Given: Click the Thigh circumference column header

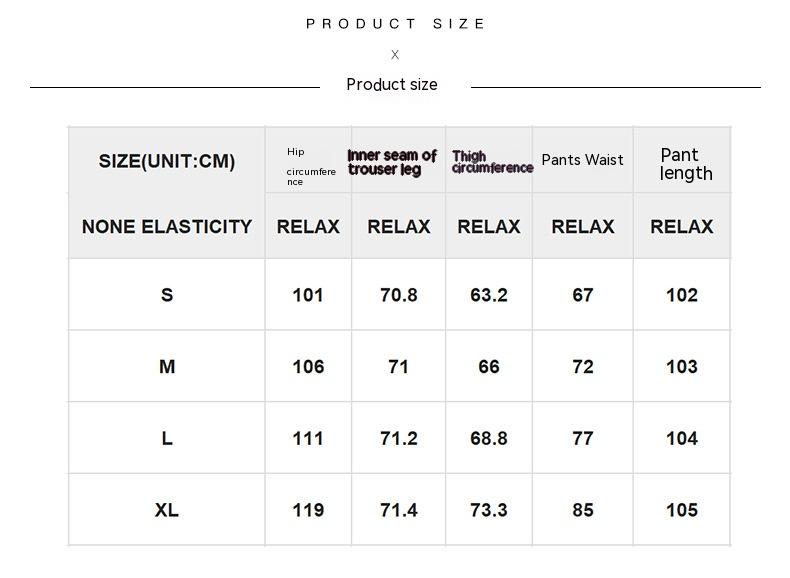Looking at the screenshot, I should tap(491, 162).
